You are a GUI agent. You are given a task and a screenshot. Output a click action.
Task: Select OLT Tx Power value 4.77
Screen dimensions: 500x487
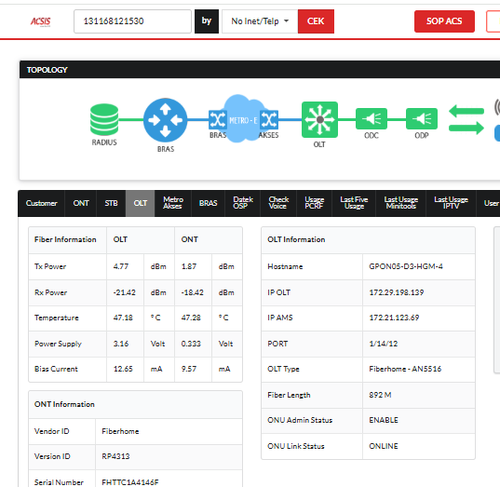pos(121,267)
